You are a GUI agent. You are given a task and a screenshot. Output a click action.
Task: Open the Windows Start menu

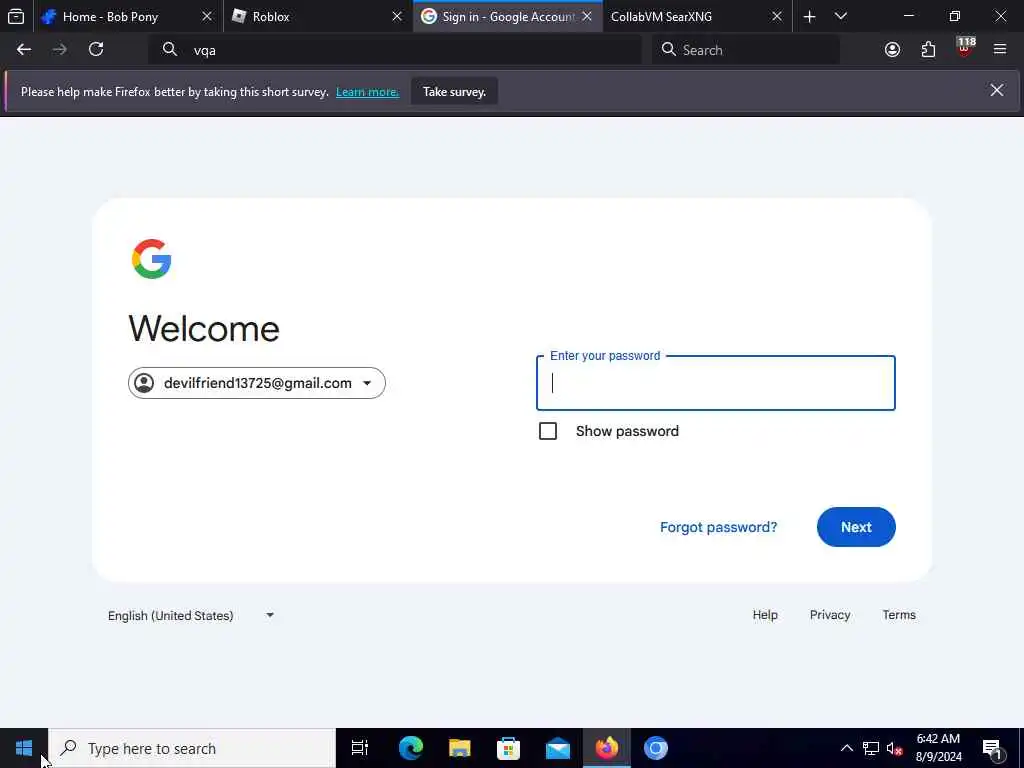click(24, 748)
